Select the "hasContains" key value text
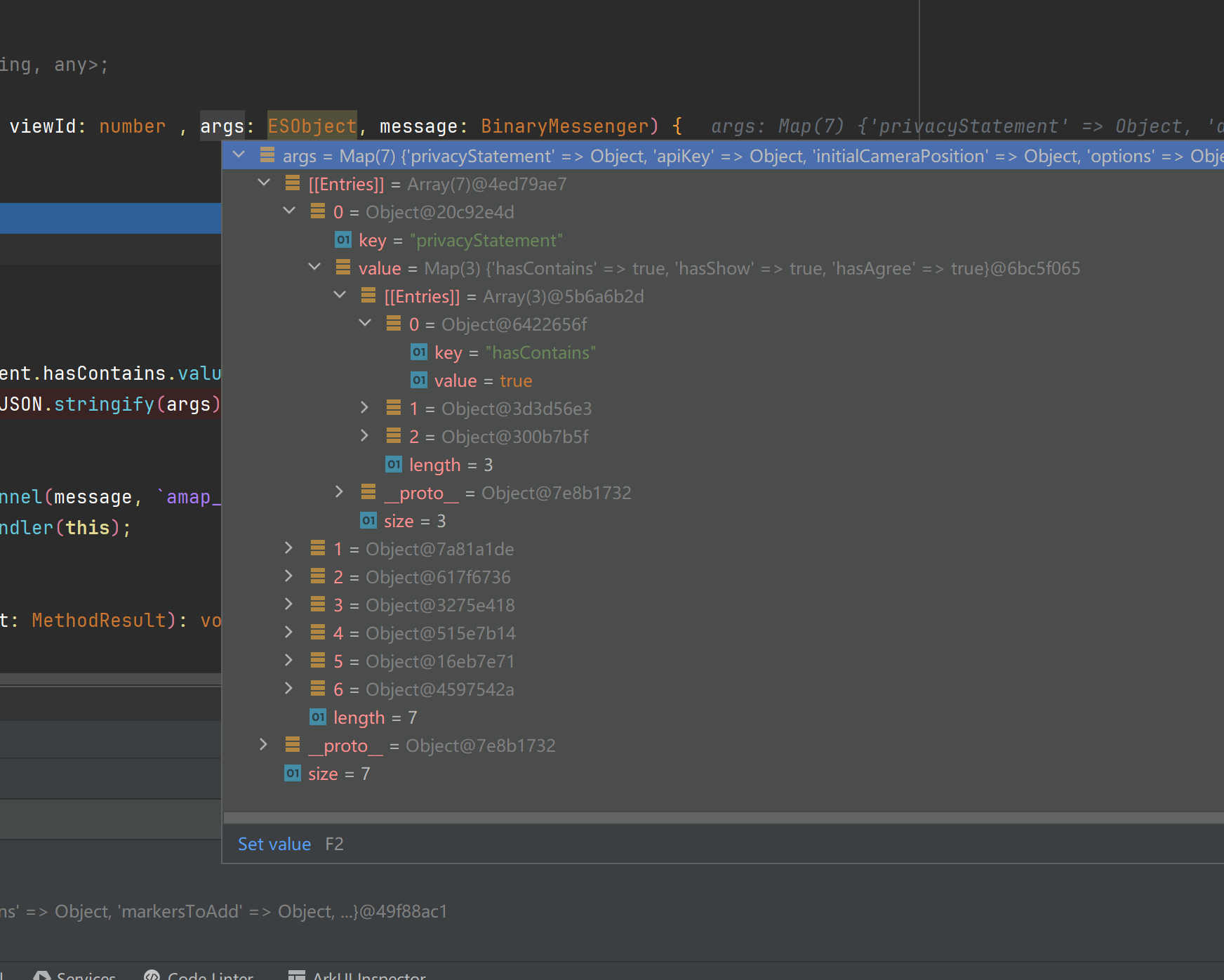This screenshot has width=1224, height=980. pyautogui.click(x=540, y=352)
